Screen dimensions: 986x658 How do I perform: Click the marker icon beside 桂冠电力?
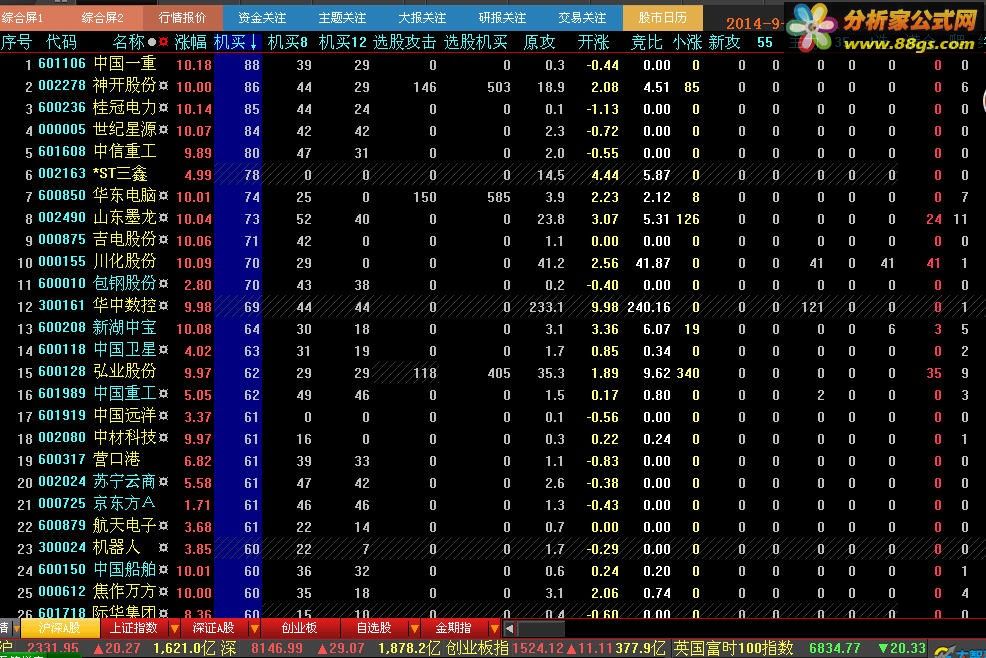coord(163,108)
